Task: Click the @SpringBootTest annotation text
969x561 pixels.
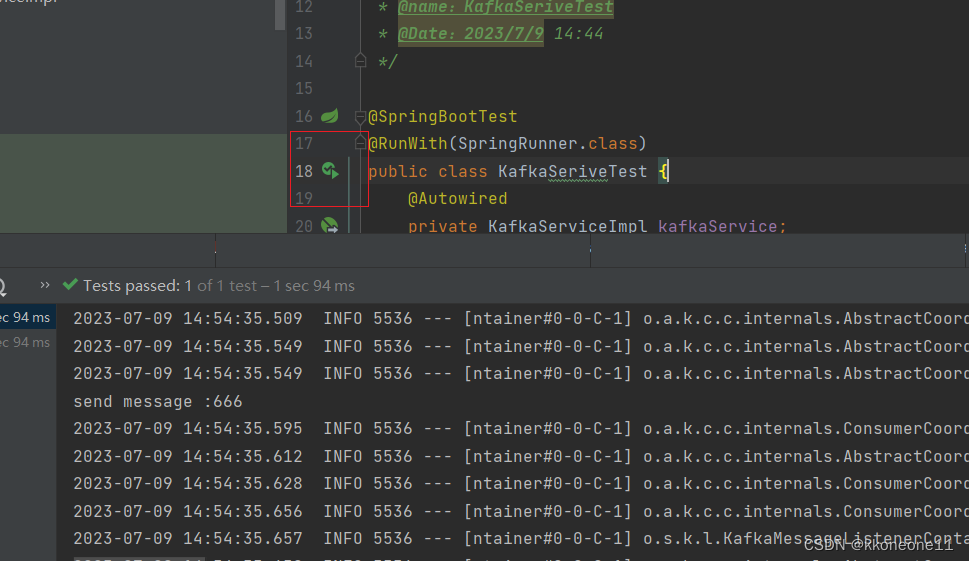Action: [442, 116]
